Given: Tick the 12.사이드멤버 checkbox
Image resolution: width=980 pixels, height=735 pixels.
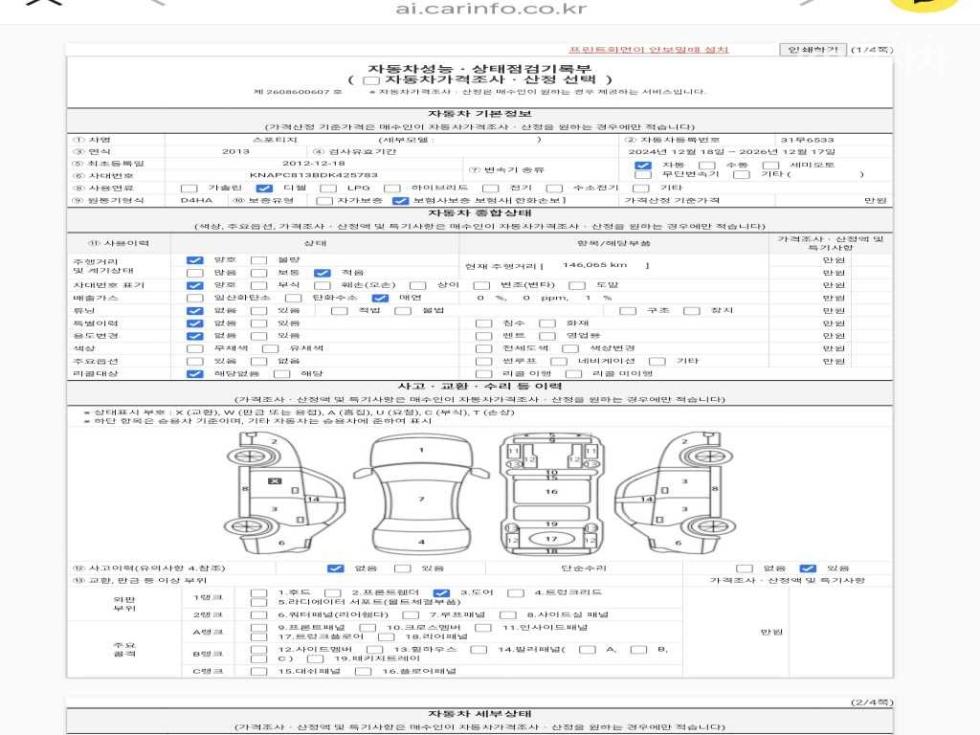Looking at the screenshot, I should coord(258,650).
